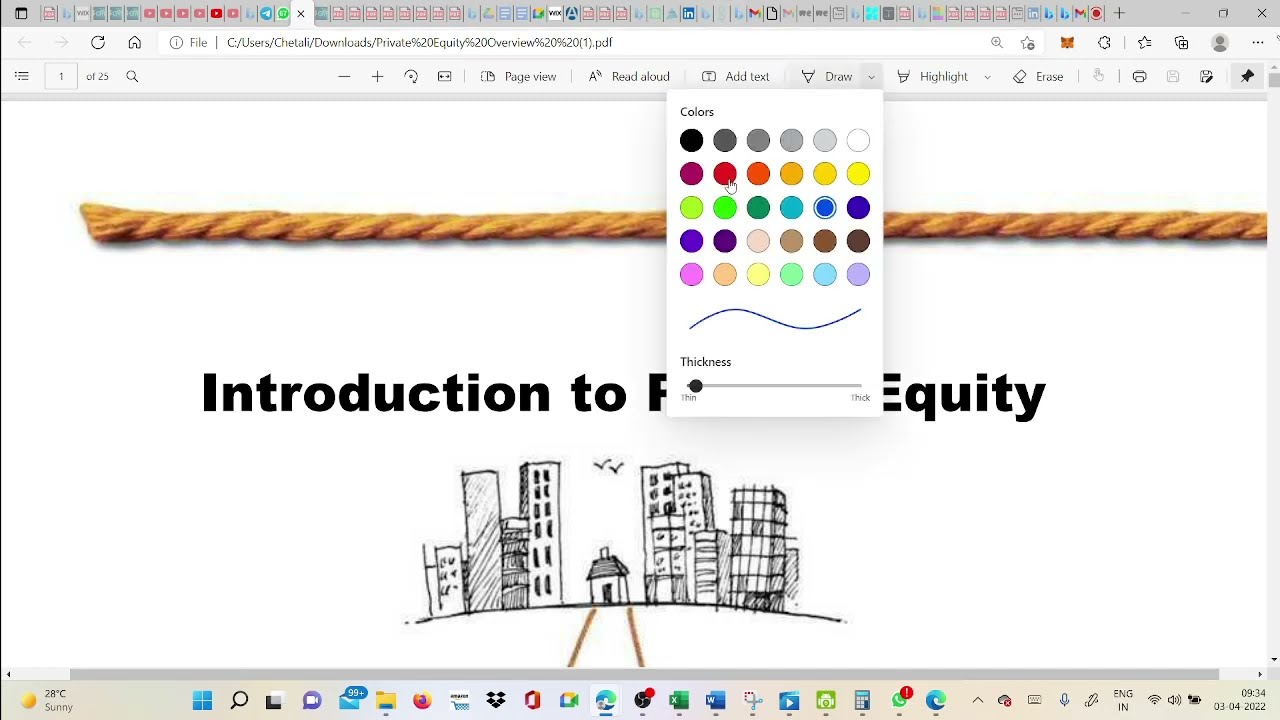Viewport: 1280px width, 720px height.
Task: Activate the Erase tool
Action: pos(1038,76)
